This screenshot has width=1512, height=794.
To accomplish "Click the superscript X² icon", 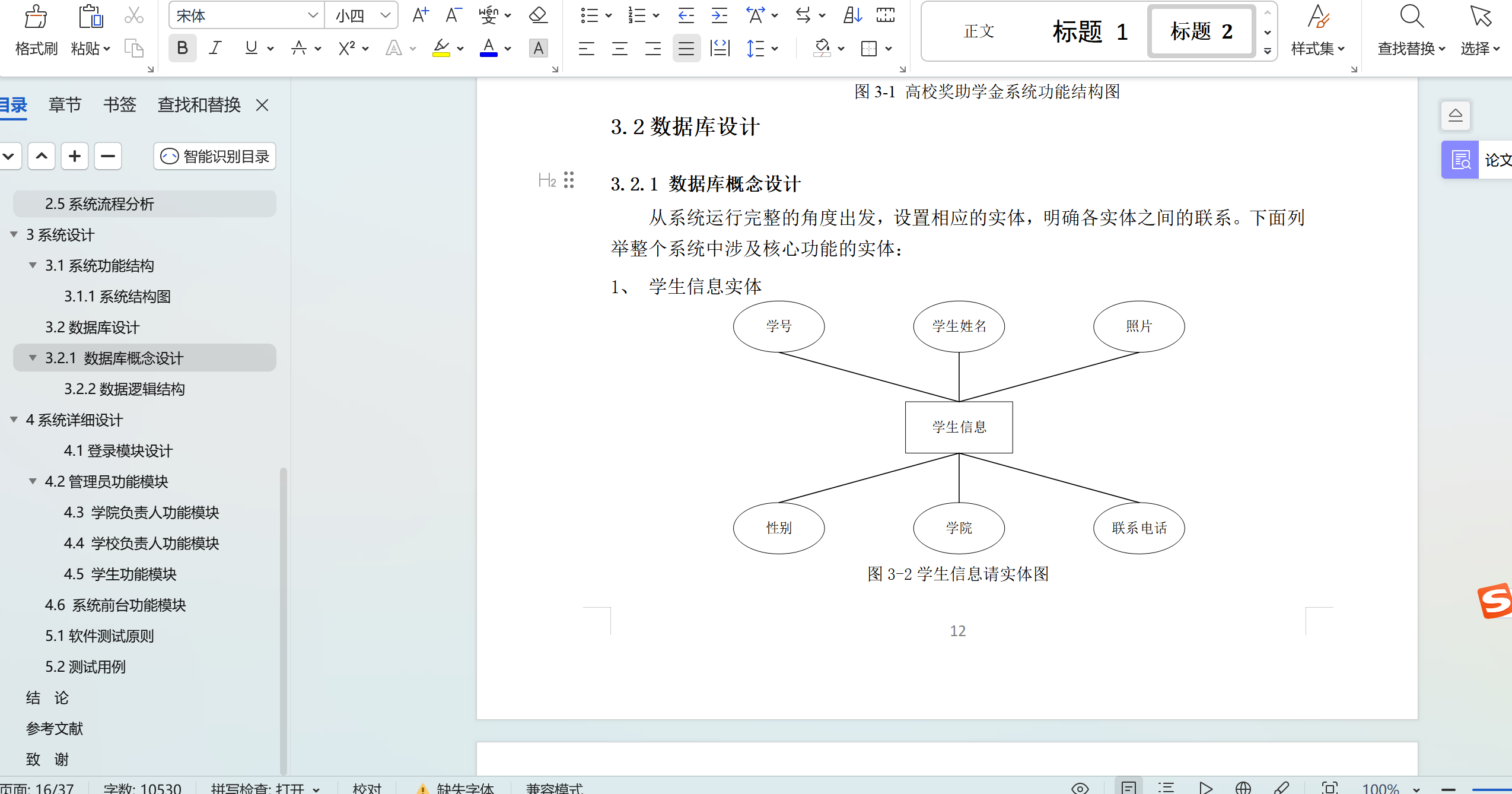I will (x=346, y=48).
